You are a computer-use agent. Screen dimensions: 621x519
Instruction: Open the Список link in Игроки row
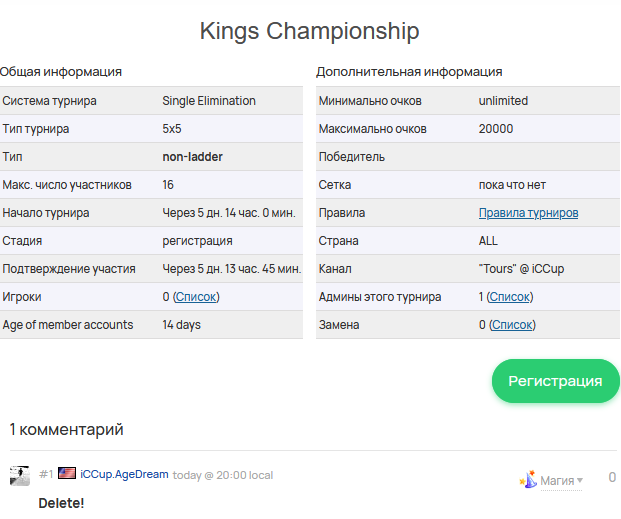196,297
